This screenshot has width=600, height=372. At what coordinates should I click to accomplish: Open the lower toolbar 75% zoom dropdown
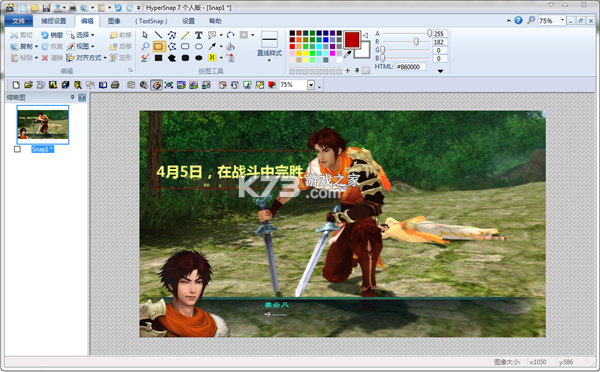tap(311, 85)
